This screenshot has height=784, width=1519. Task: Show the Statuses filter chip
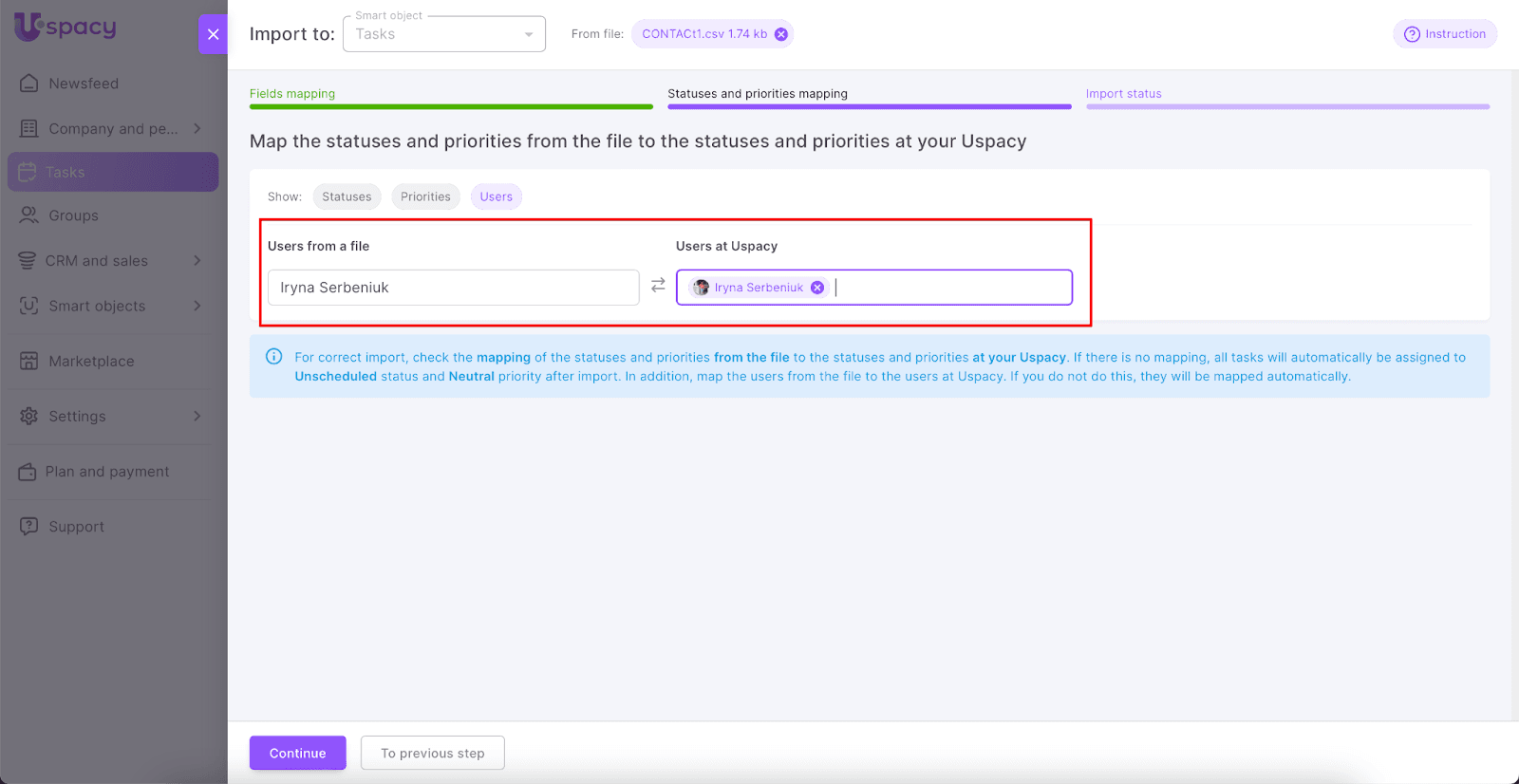tap(347, 196)
